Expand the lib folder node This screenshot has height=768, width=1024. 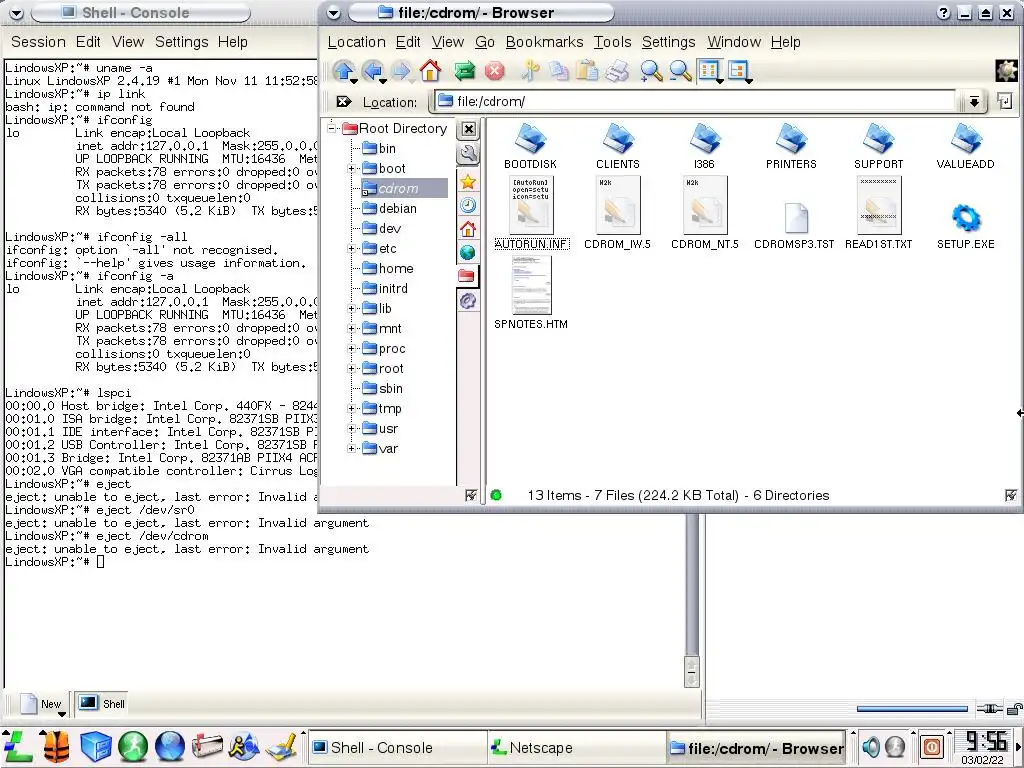tap(351, 309)
